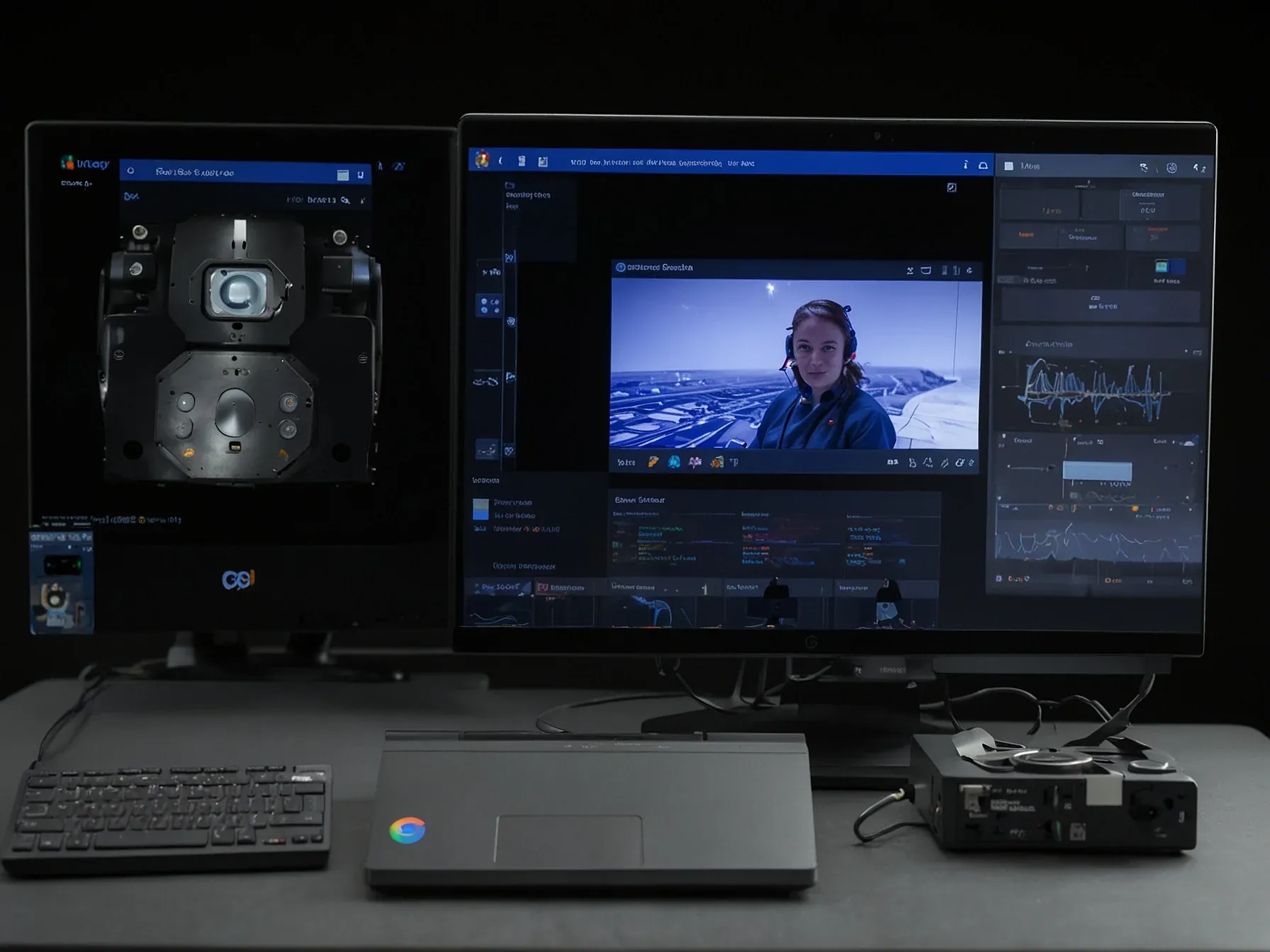Expand the left monitor's window title bar box icon
This screenshot has width=1270, height=952.
click(343, 175)
